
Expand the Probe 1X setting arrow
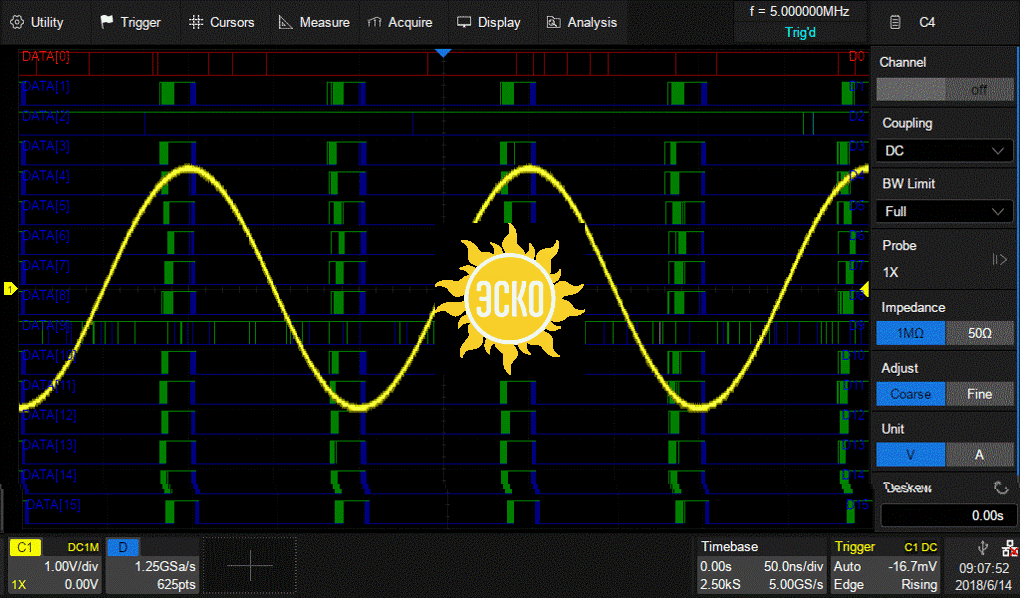click(999, 260)
